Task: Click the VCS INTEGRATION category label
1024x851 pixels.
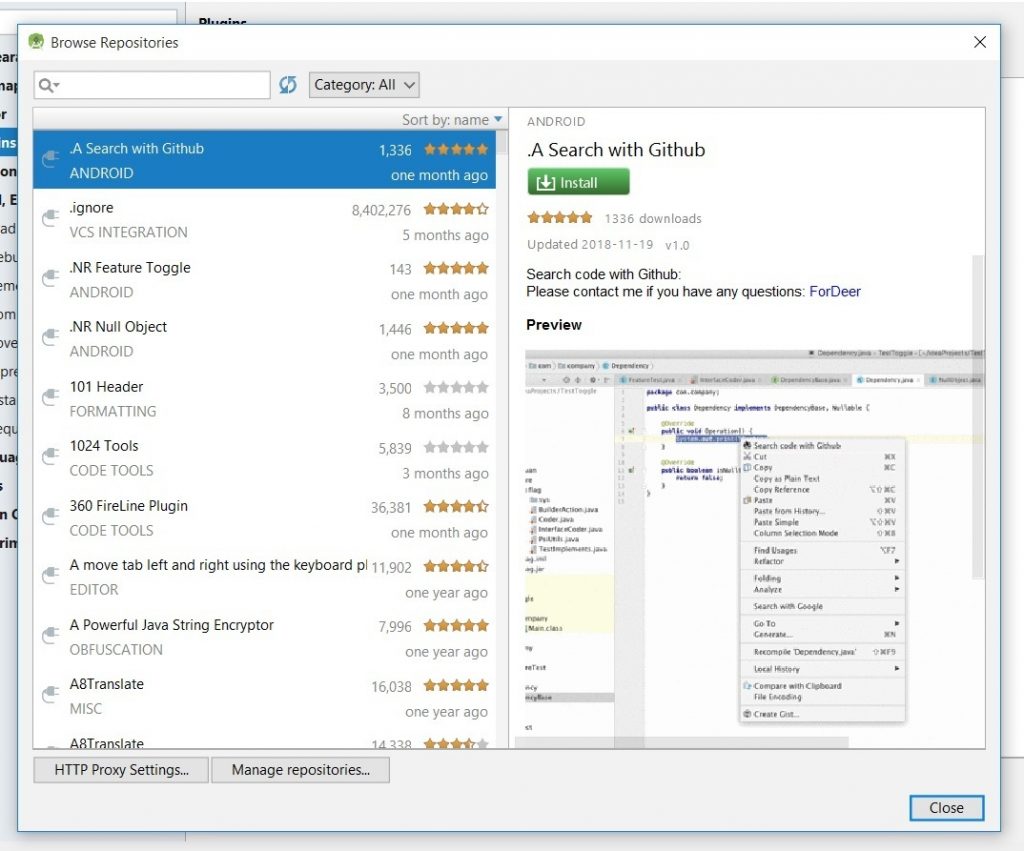Action: tap(129, 233)
